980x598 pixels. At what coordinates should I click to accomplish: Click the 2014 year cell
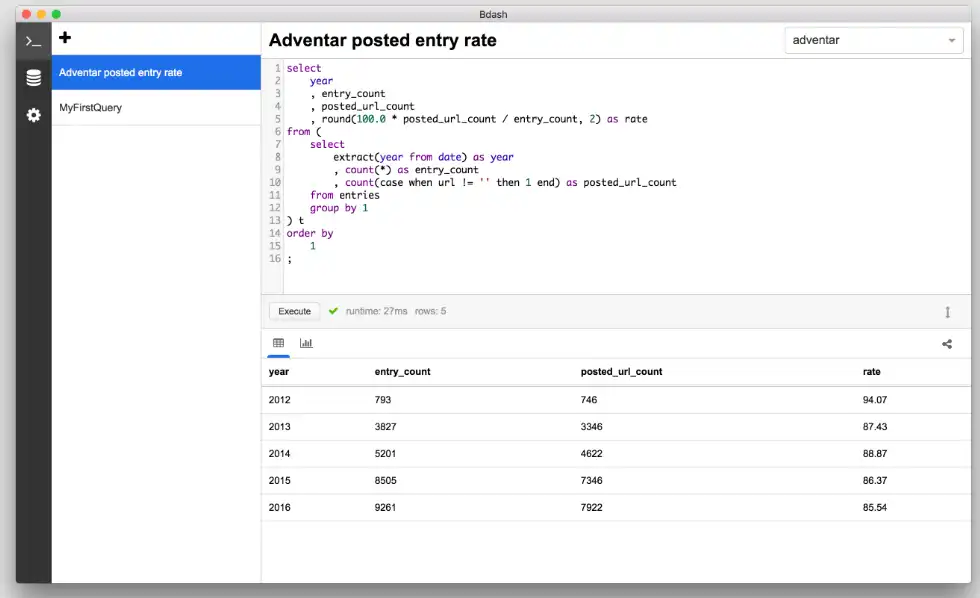click(x=279, y=454)
